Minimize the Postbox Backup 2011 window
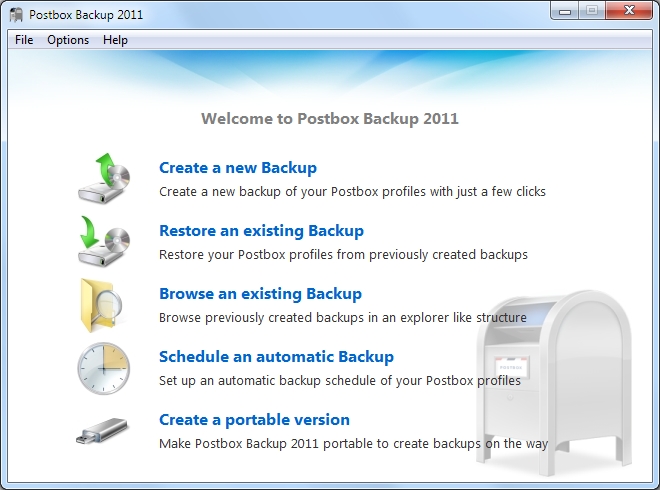Viewport: 660px width, 490px height. point(565,11)
